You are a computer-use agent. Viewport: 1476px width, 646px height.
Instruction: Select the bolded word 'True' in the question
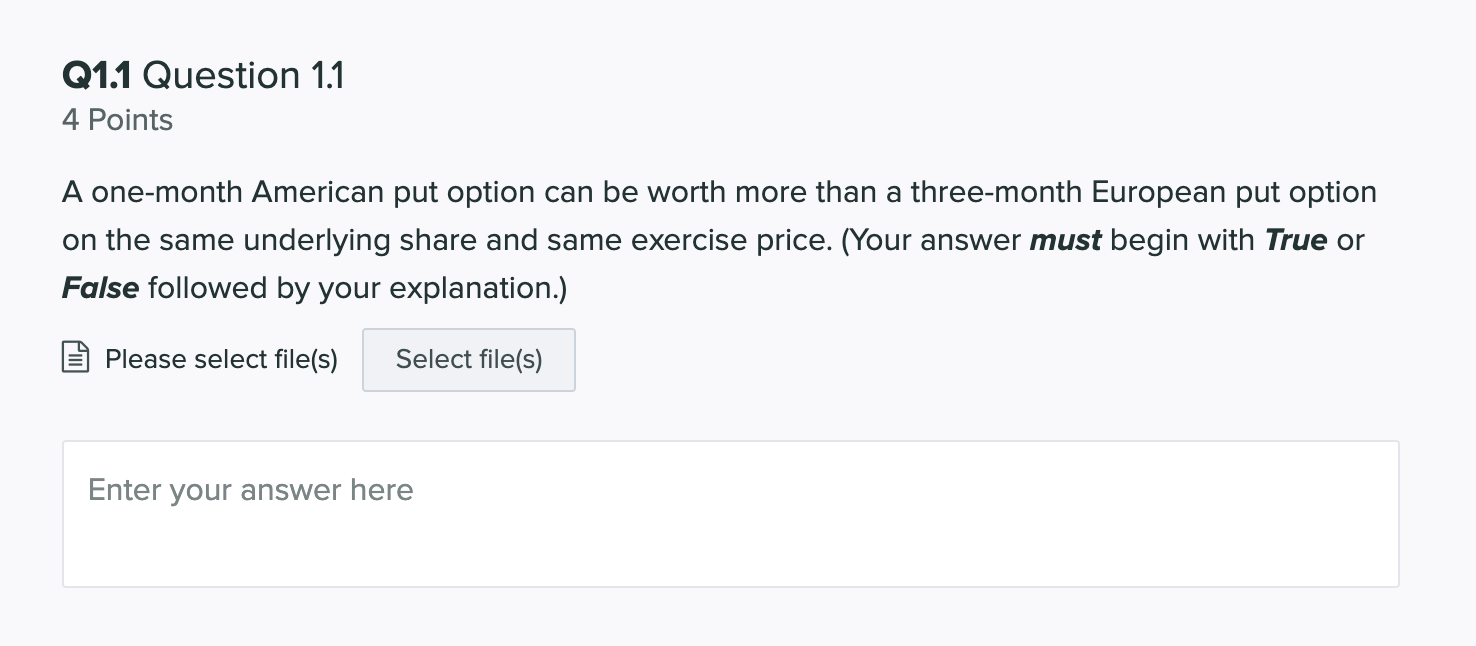1295,239
